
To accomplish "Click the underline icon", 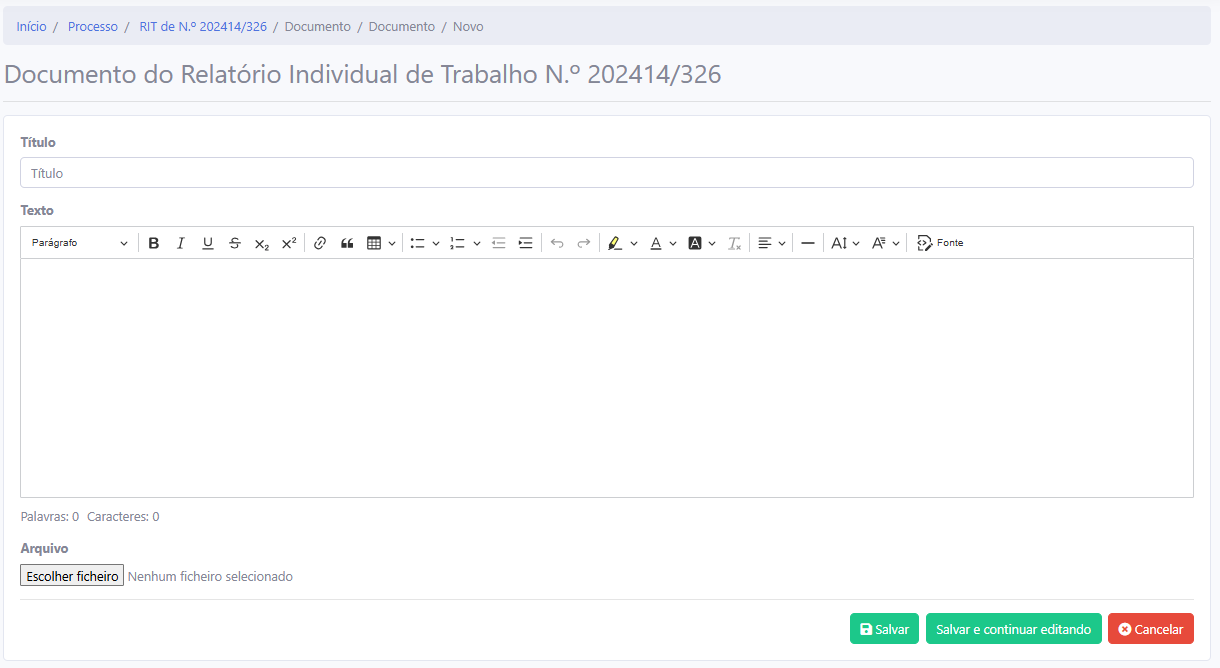I will click(208, 243).
